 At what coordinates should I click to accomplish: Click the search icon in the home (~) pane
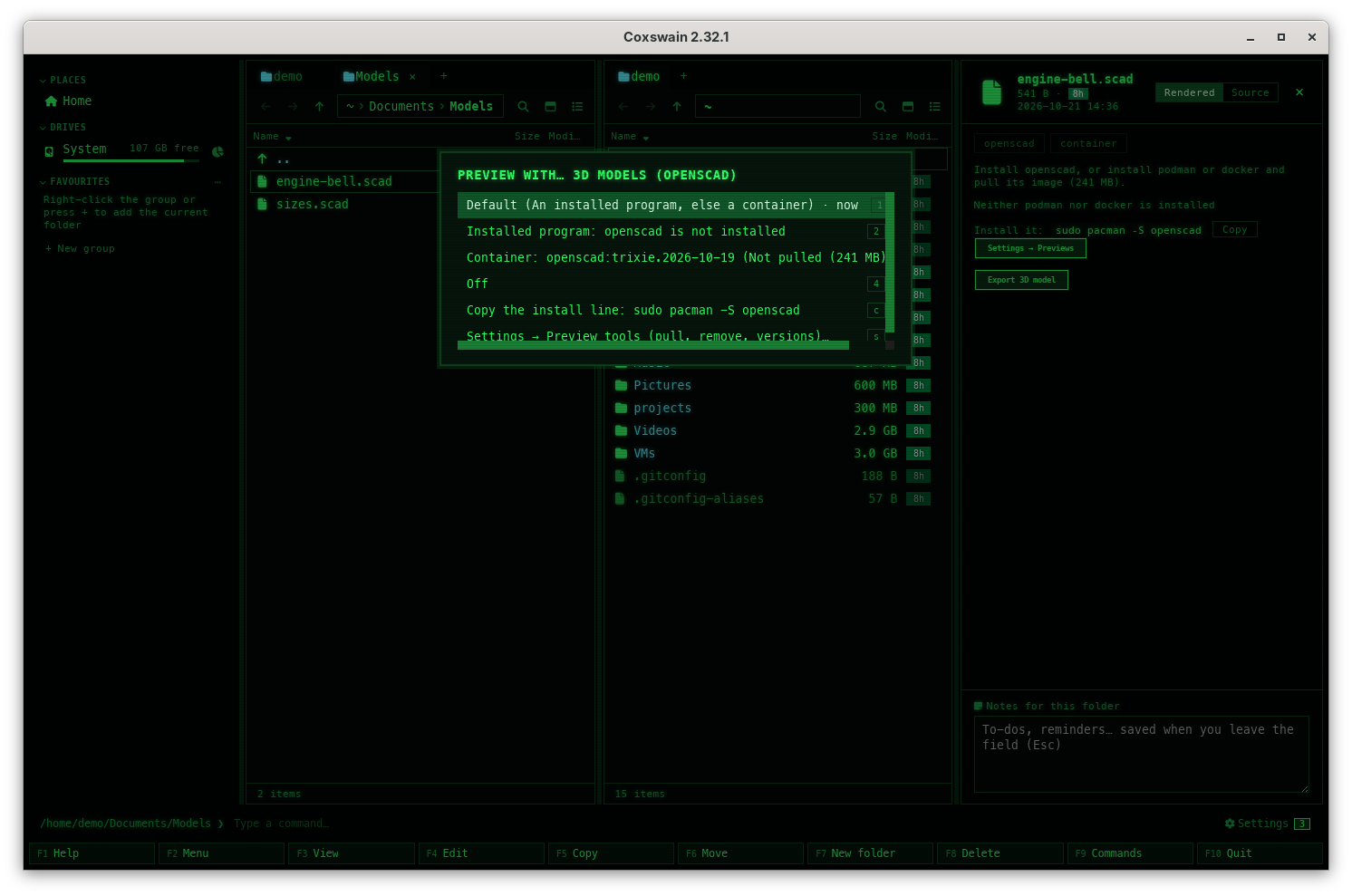click(881, 107)
